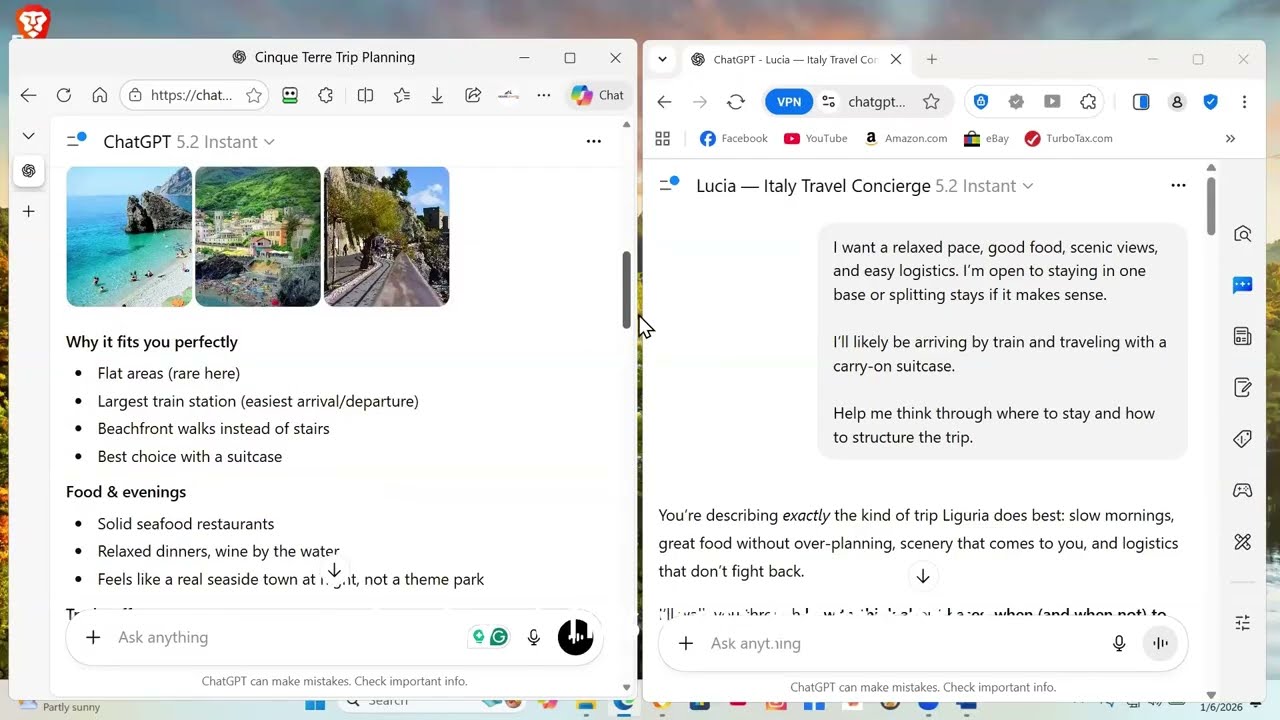Open conversation options ellipsis in Brave ChatGPT
The height and width of the screenshot is (720, 1280).
(1178, 185)
